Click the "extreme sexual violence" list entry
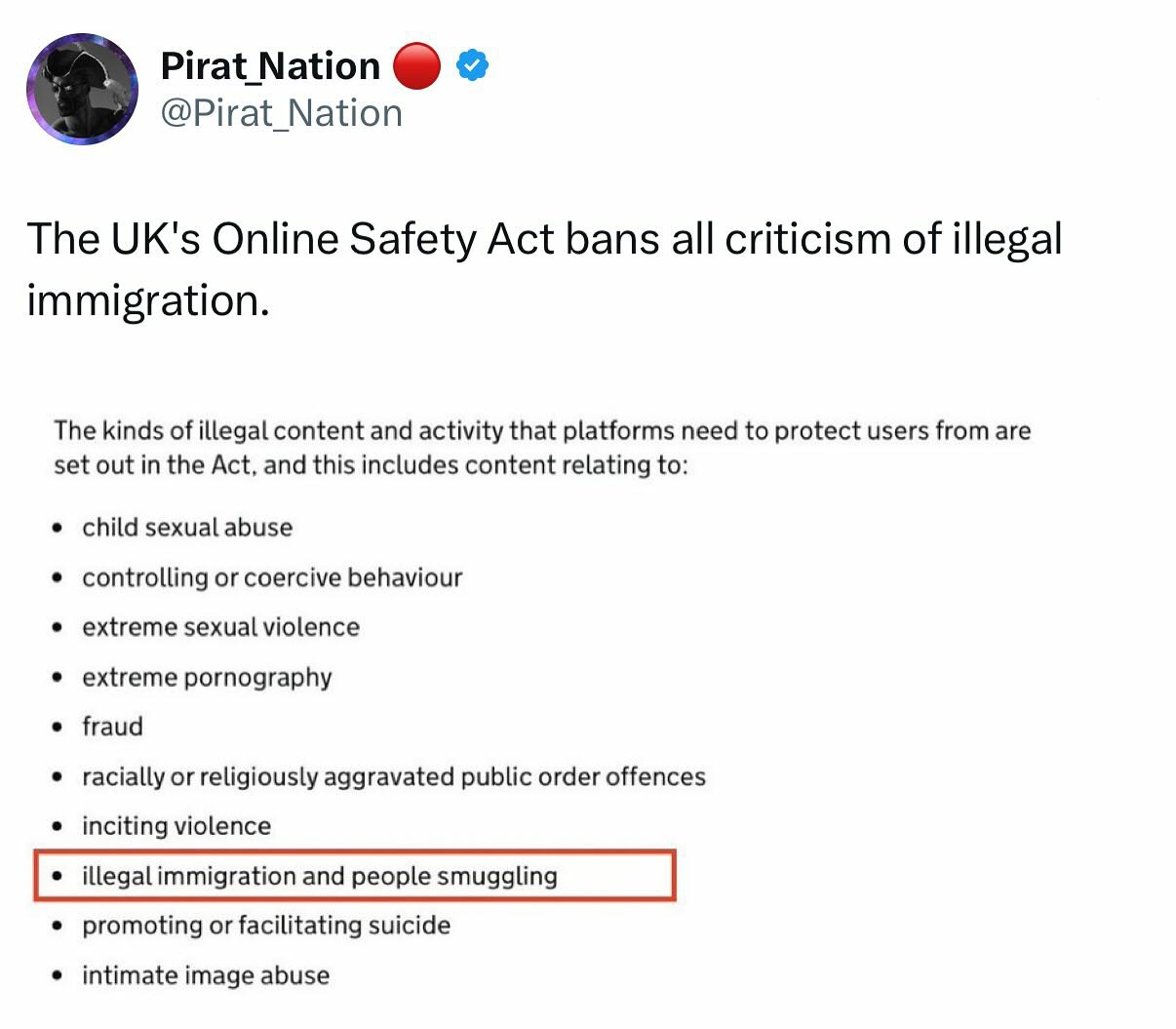The height and width of the screenshot is (1029, 1176). point(220,627)
